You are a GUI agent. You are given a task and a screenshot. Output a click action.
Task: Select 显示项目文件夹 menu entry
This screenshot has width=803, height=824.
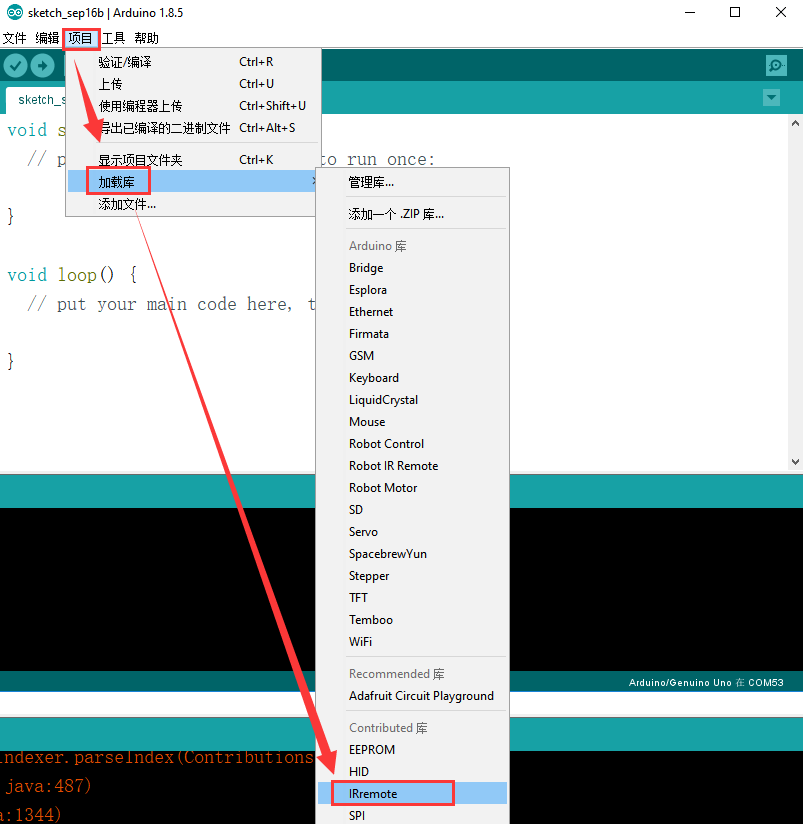193,160
